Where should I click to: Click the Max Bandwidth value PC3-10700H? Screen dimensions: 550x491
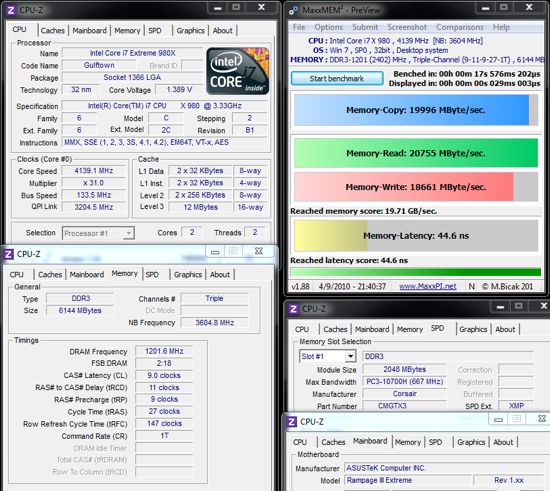coord(404,382)
